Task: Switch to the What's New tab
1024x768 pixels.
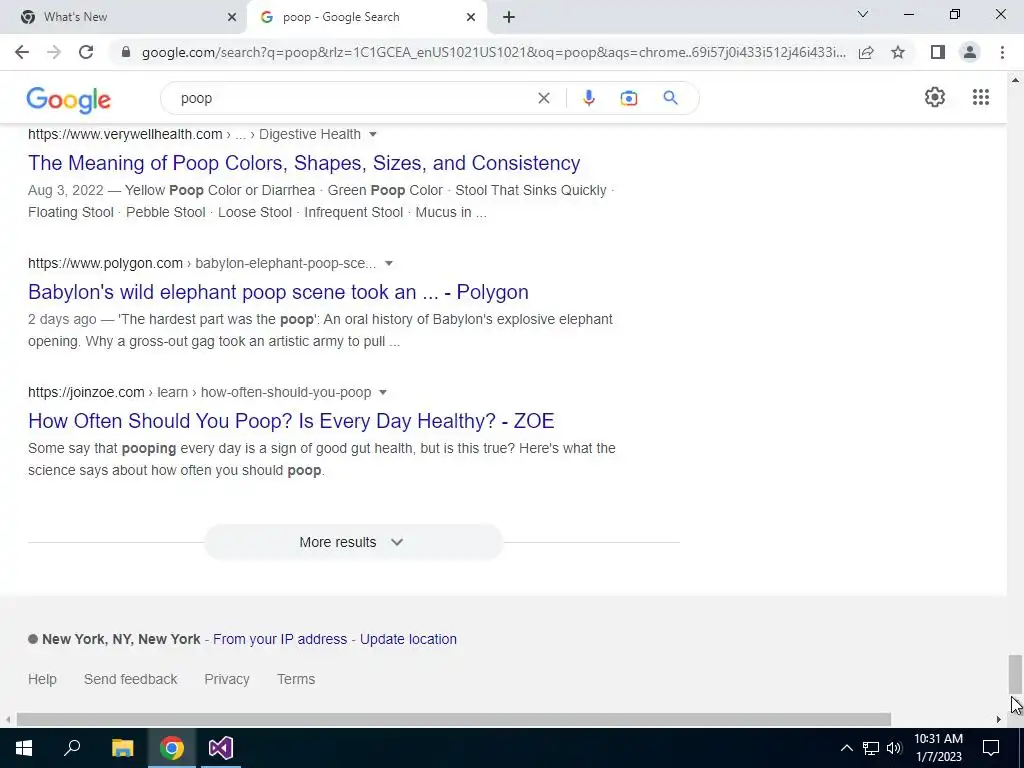Action: 124,17
